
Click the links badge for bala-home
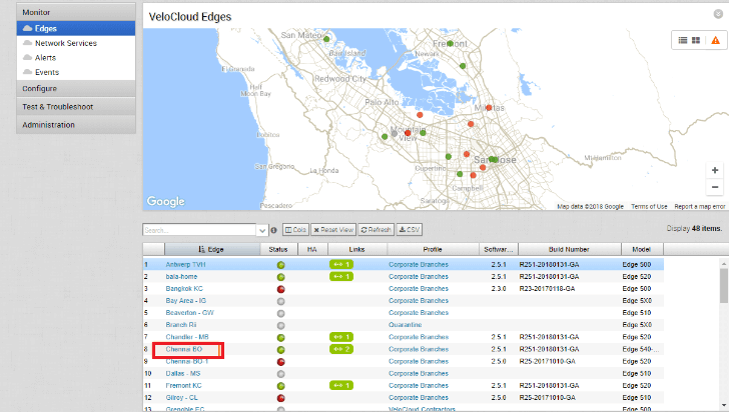pos(341,276)
